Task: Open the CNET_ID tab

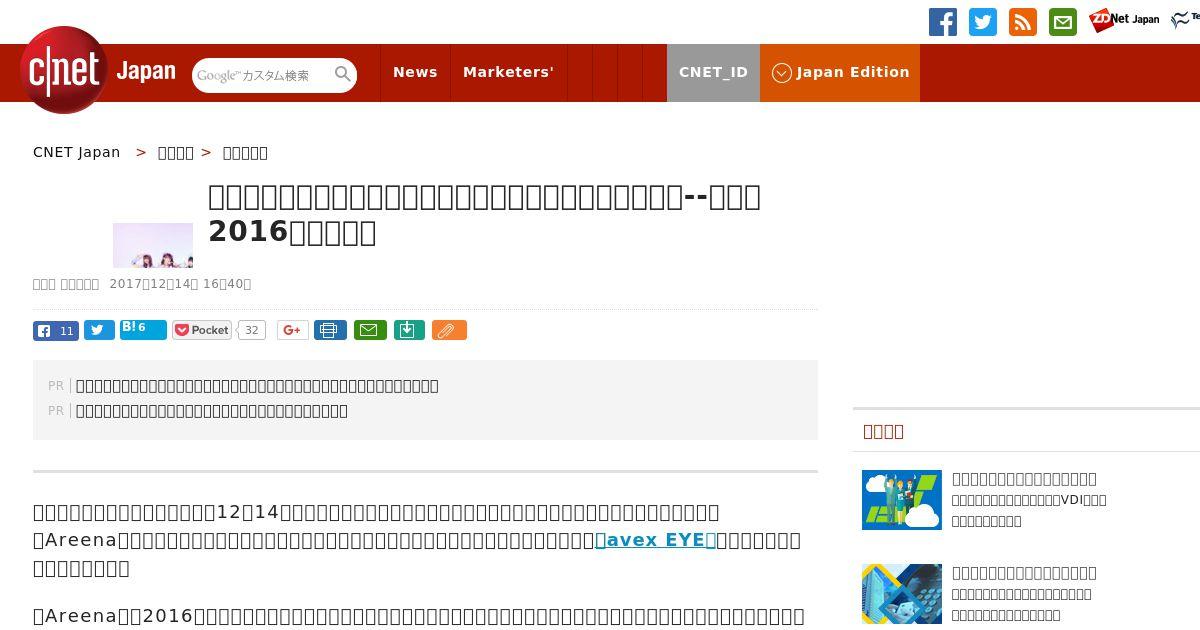Action: 713,72
